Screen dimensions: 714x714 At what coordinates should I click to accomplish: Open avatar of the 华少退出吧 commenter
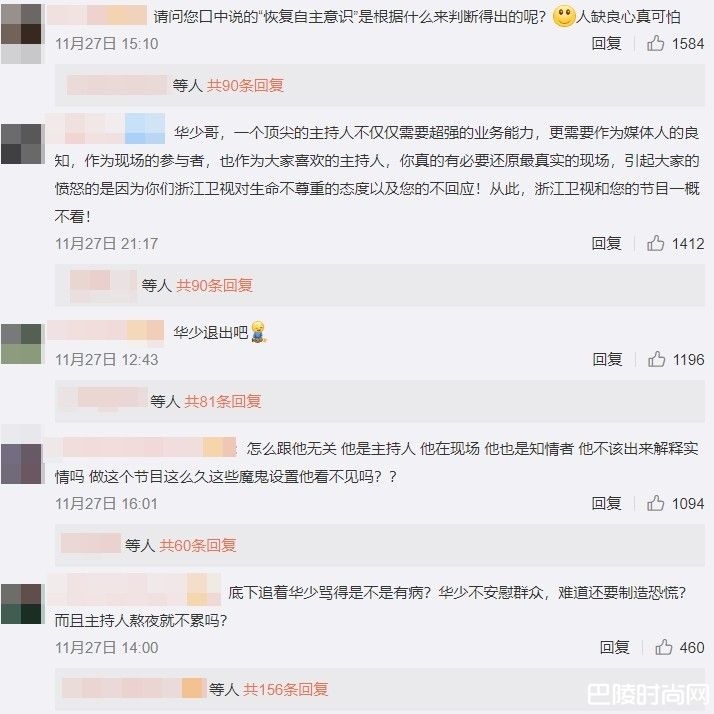coord(21,344)
